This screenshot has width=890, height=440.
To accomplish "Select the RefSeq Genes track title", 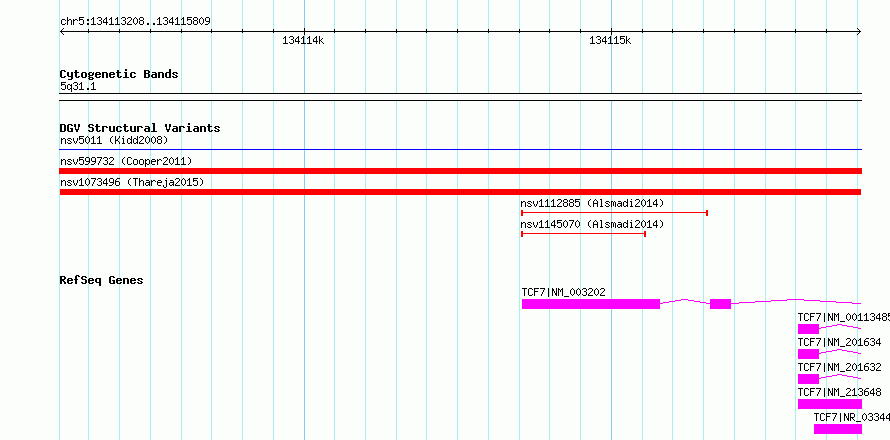I will point(102,280).
